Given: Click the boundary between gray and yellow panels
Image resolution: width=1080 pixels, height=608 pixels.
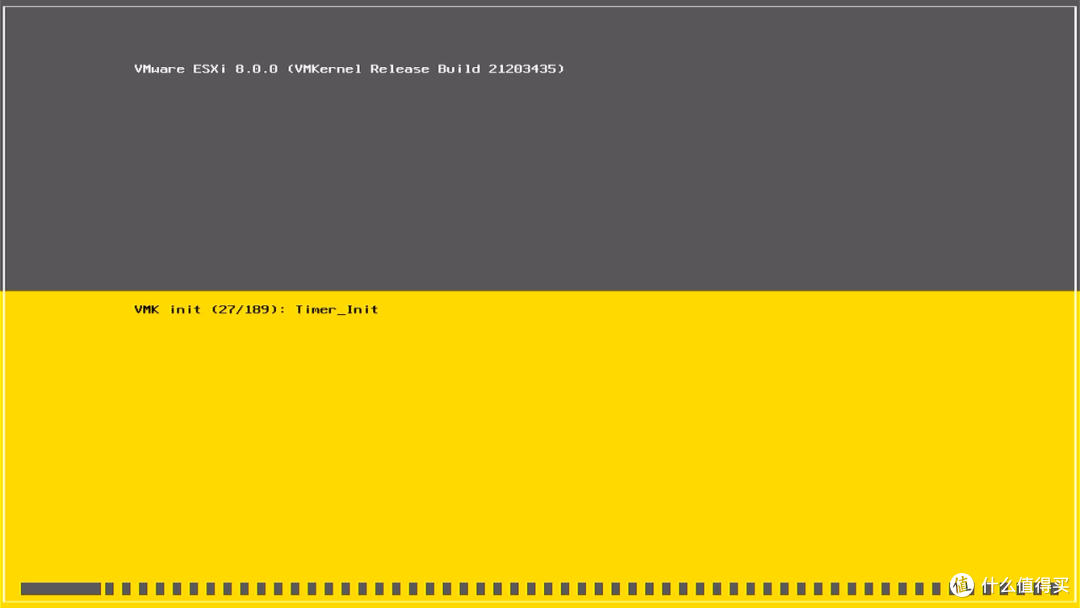Looking at the screenshot, I should click(x=540, y=291).
